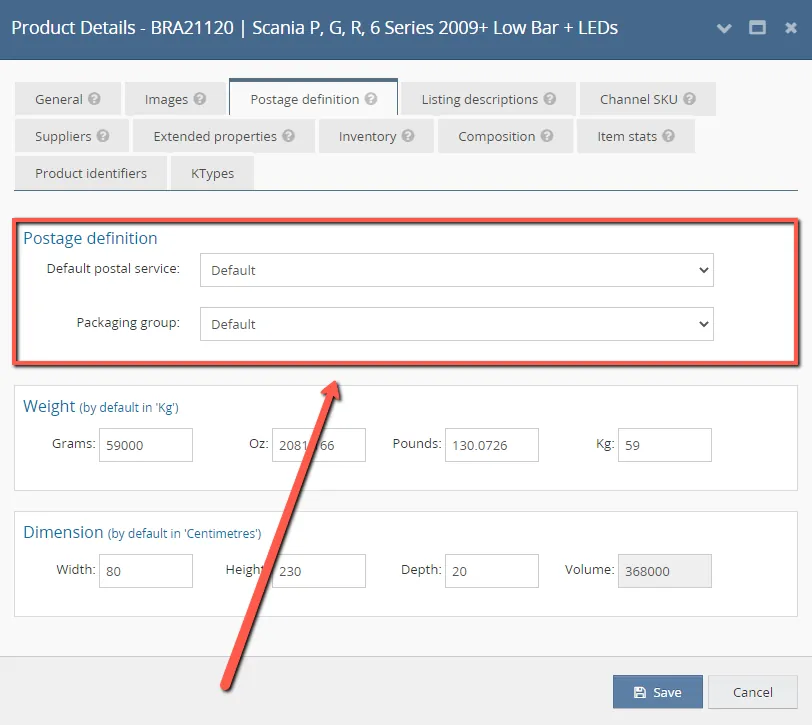Click the Pounds weight field

tap(491, 445)
